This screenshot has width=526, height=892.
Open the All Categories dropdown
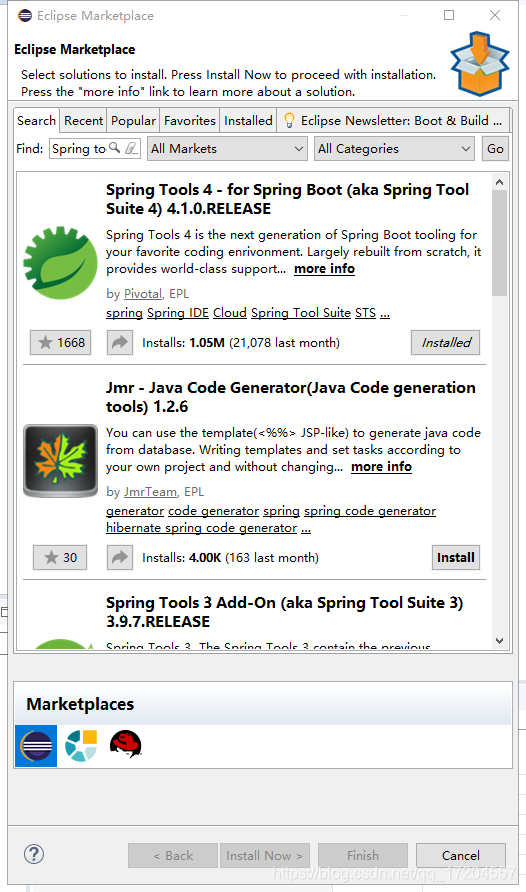[395, 148]
